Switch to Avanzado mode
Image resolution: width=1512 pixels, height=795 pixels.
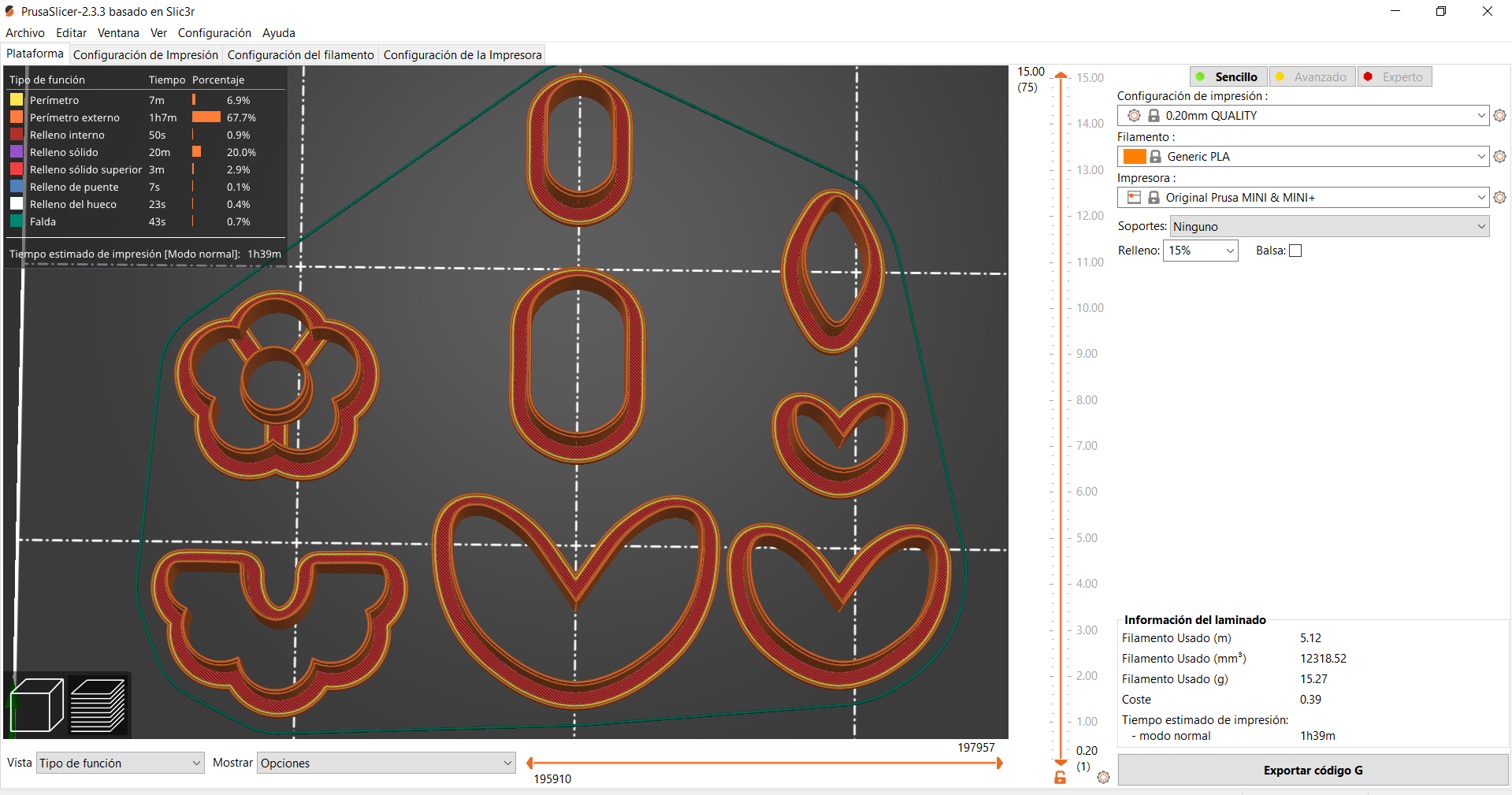point(1313,76)
